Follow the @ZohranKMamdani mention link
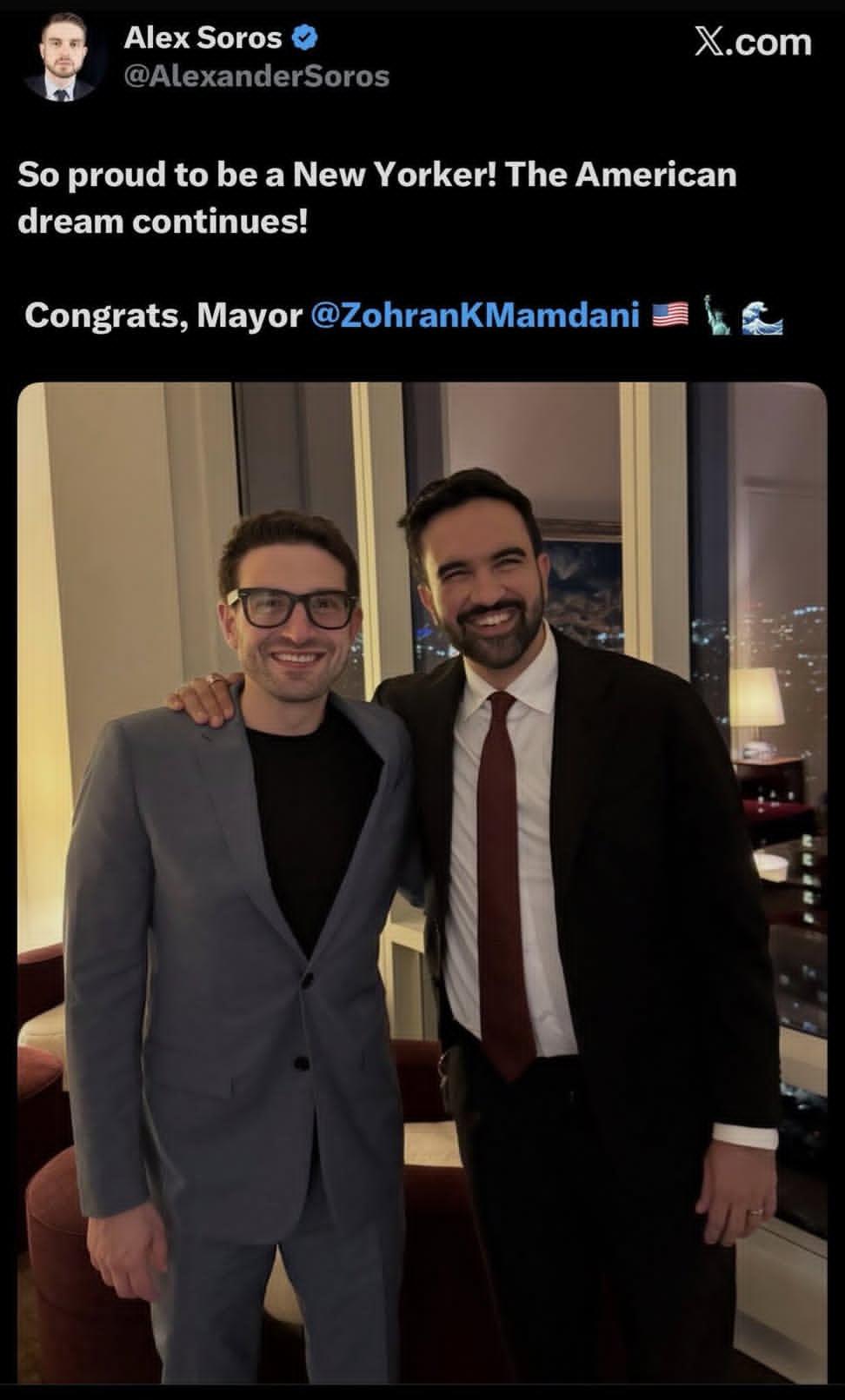The image size is (845, 1400). click(475, 314)
